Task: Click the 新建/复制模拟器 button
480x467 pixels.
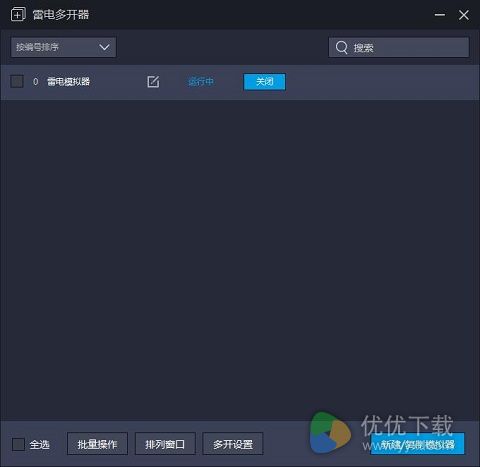Action: 417,444
